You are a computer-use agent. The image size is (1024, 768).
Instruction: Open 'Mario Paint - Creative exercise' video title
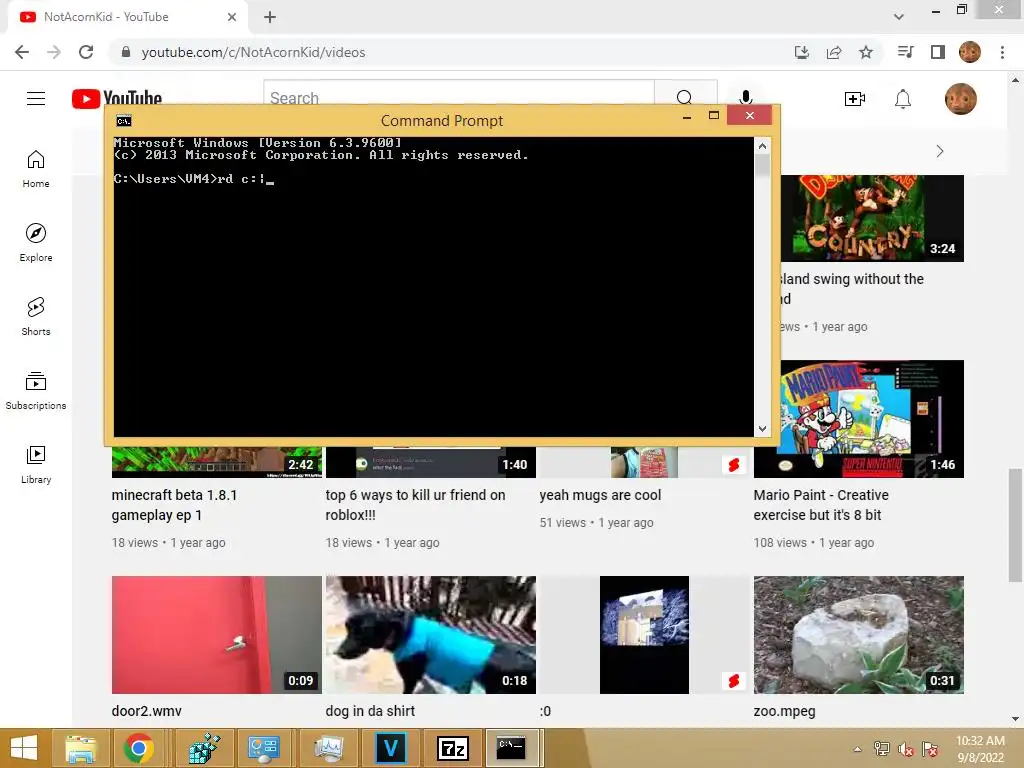pos(821,505)
